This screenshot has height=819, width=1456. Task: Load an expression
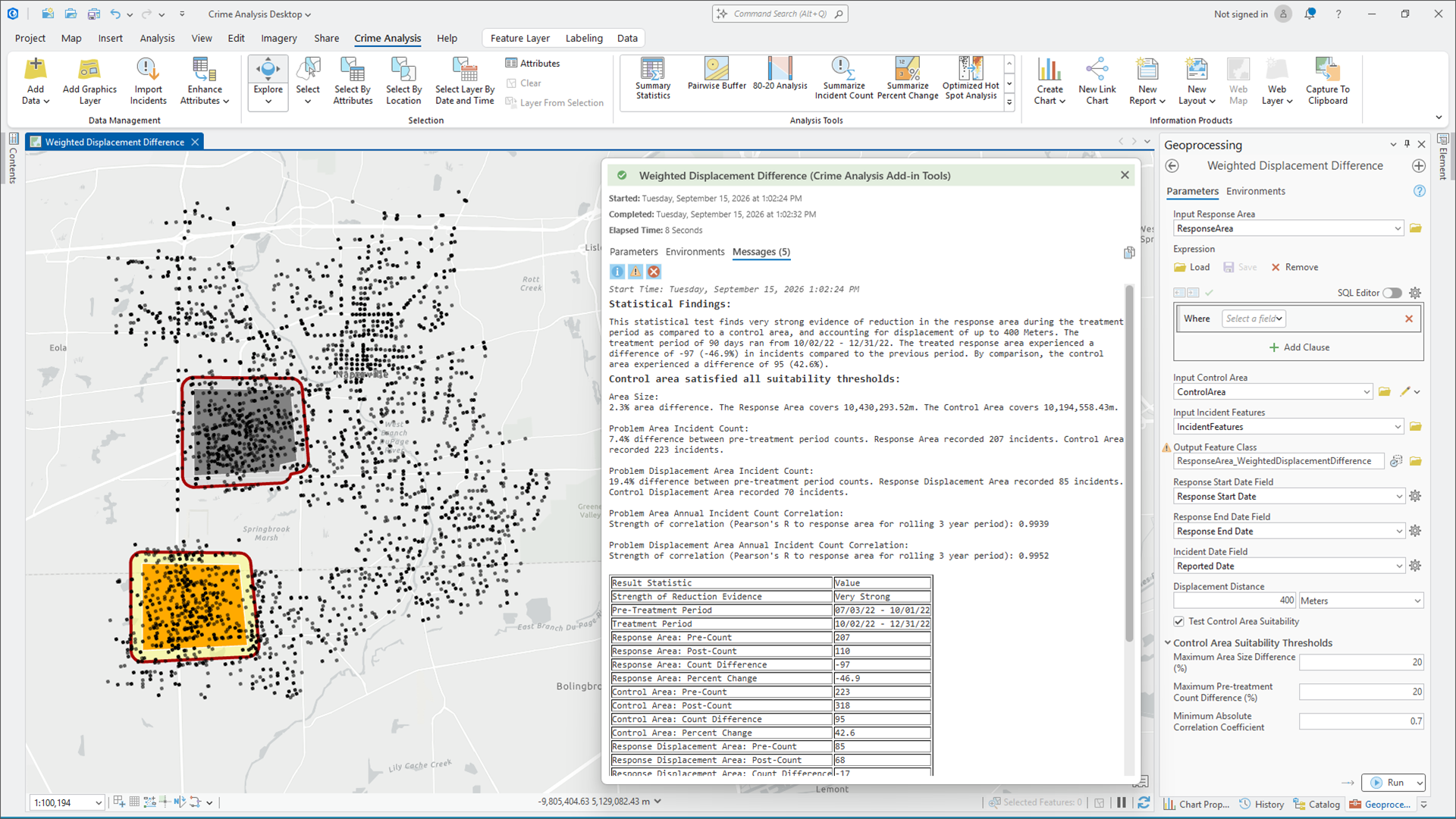(x=1192, y=267)
